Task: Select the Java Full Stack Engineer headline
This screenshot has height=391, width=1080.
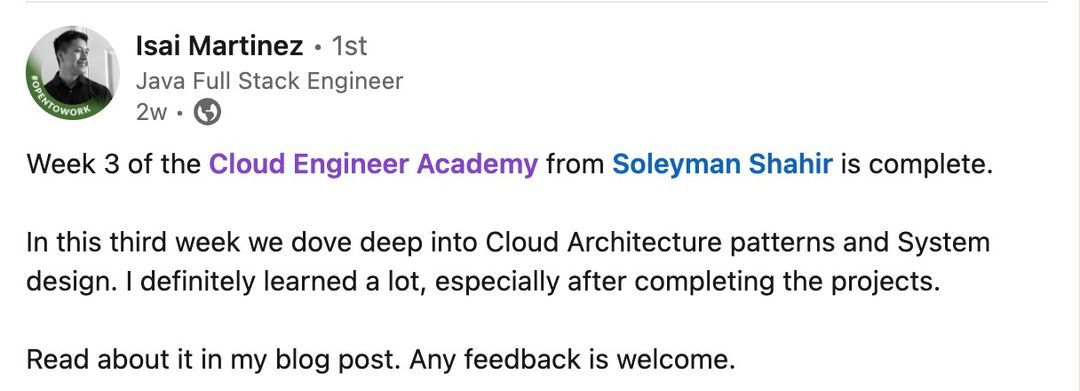Action: click(x=269, y=81)
